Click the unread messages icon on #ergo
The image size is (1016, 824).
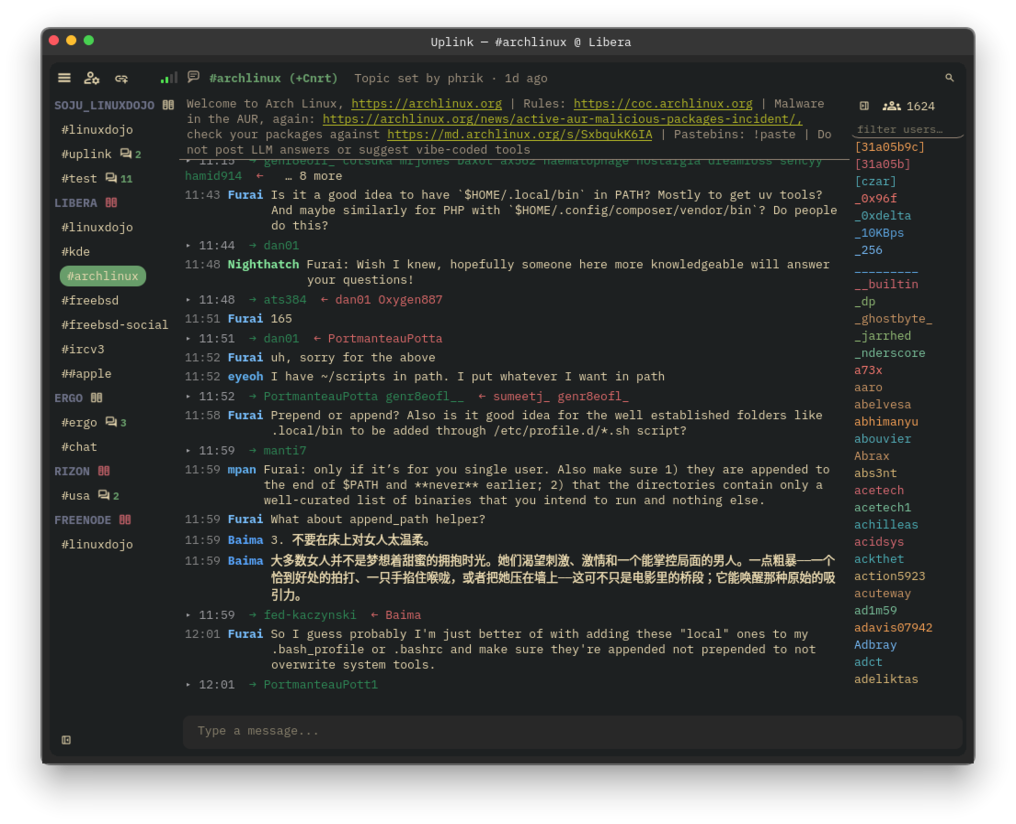tap(111, 422)
